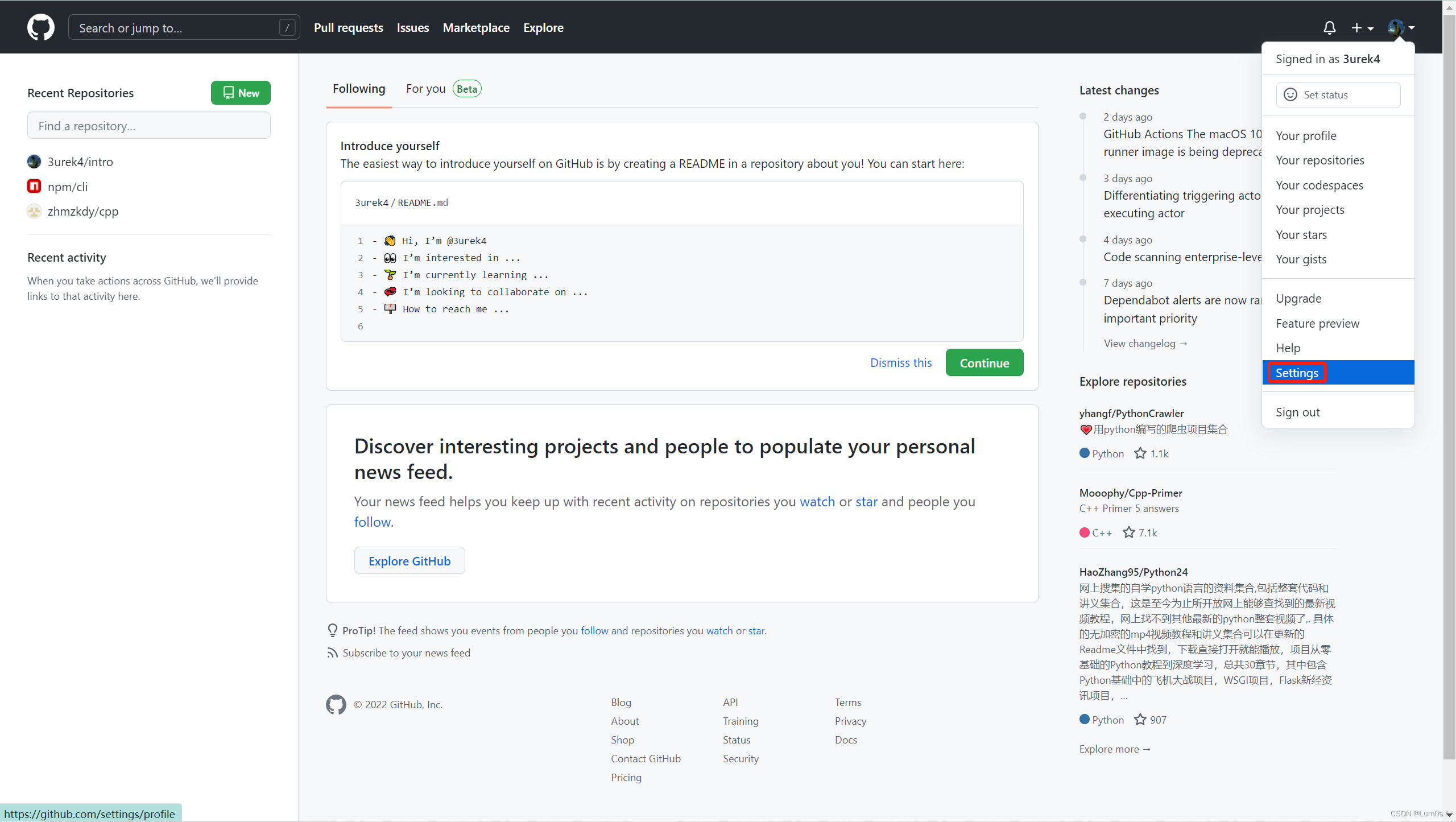Click Training footer link
1456x822 pixels.
click(x=741, y=721)
